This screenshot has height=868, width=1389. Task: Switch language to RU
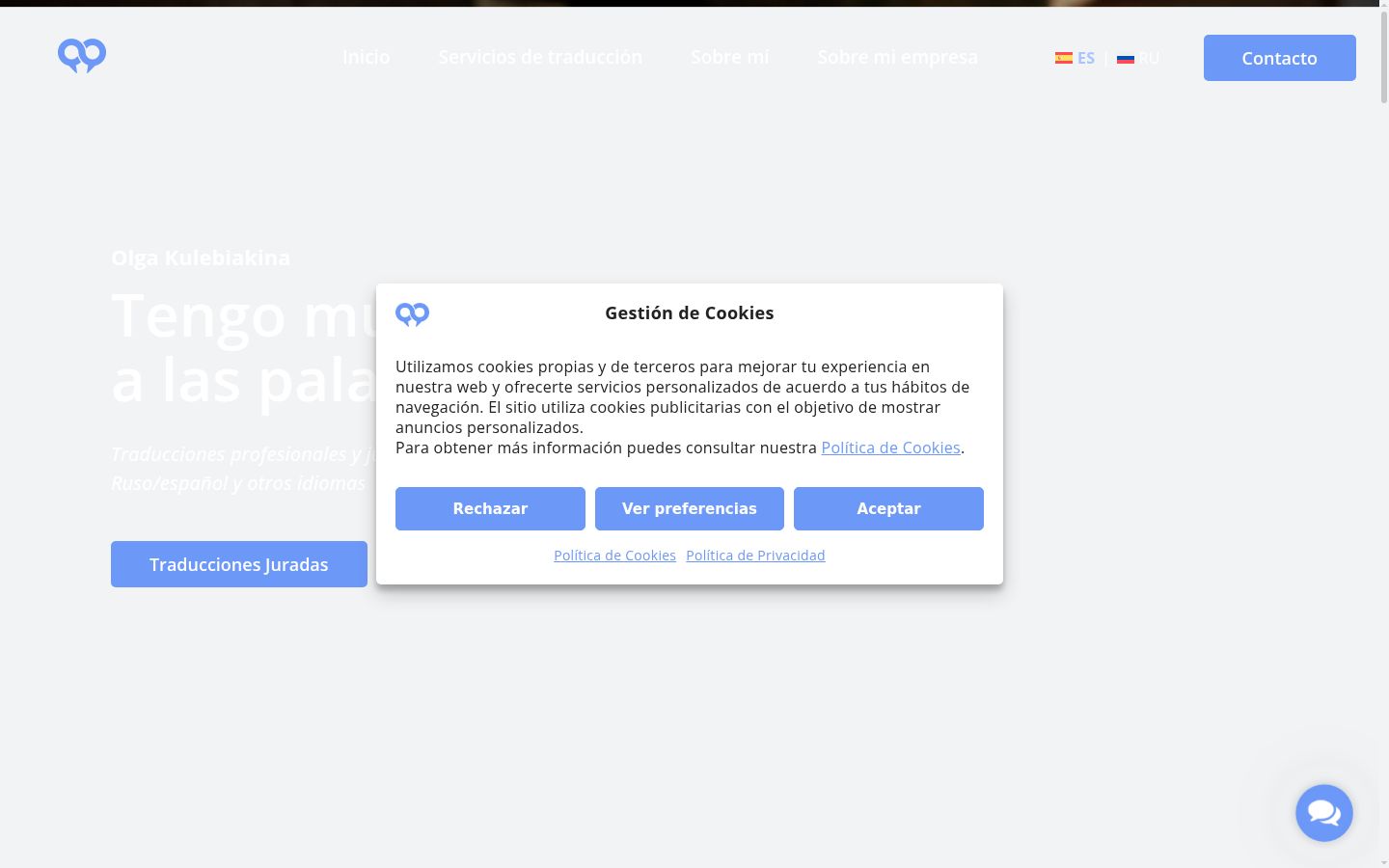coord(1149,58)
